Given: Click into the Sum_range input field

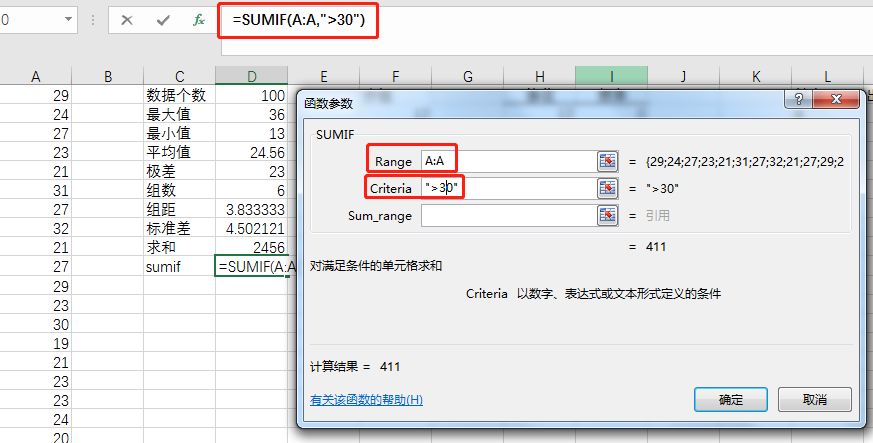Looking at the screenshot, I should (509, 216).
